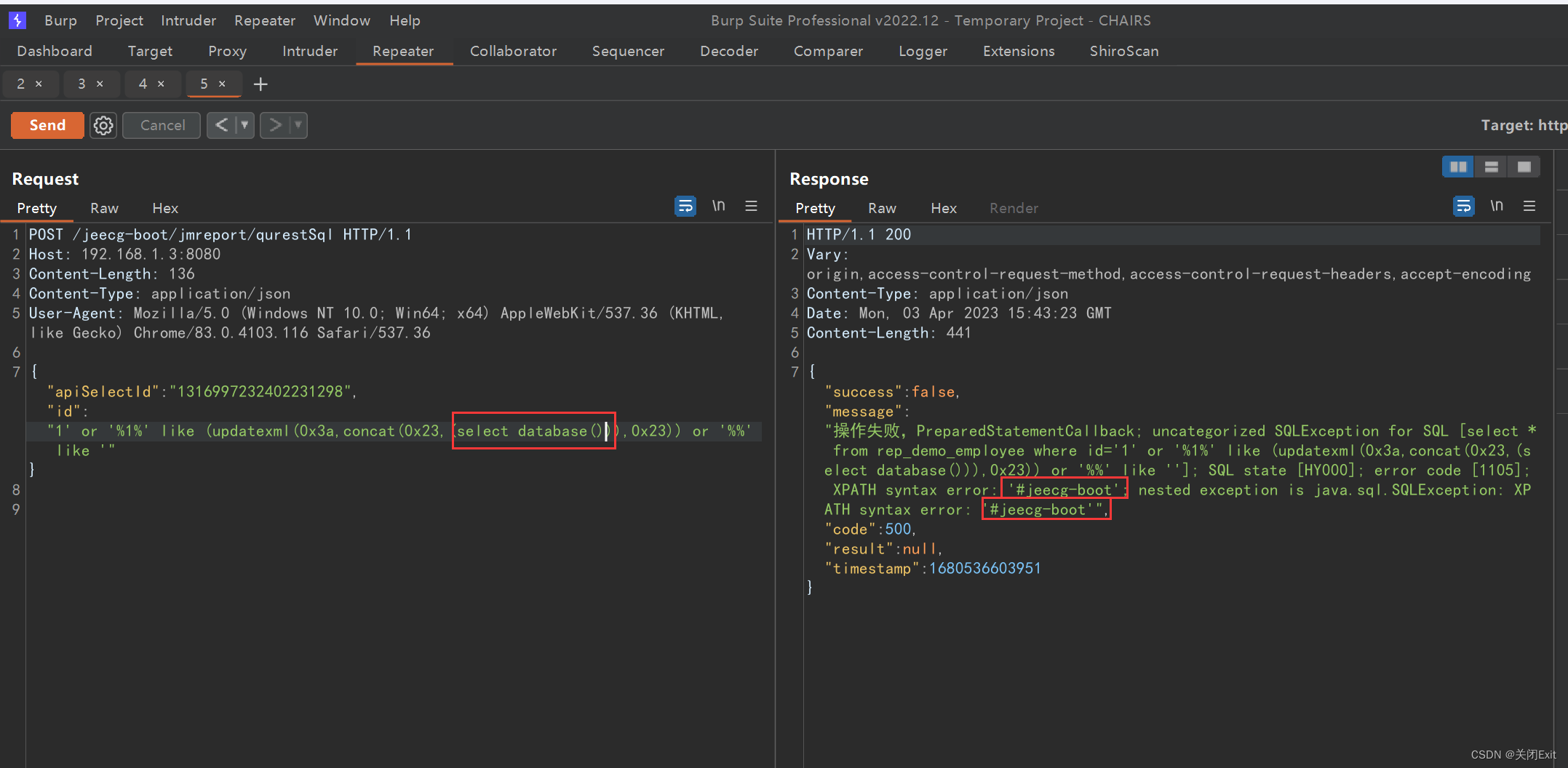
Task: Open the Window menu
Action: click(342, 20)
